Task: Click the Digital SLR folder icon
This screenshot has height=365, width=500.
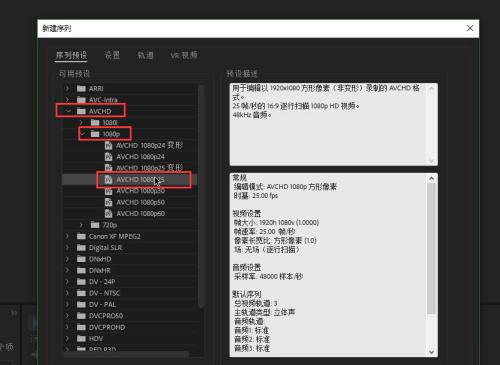Action: pos(81,248)
